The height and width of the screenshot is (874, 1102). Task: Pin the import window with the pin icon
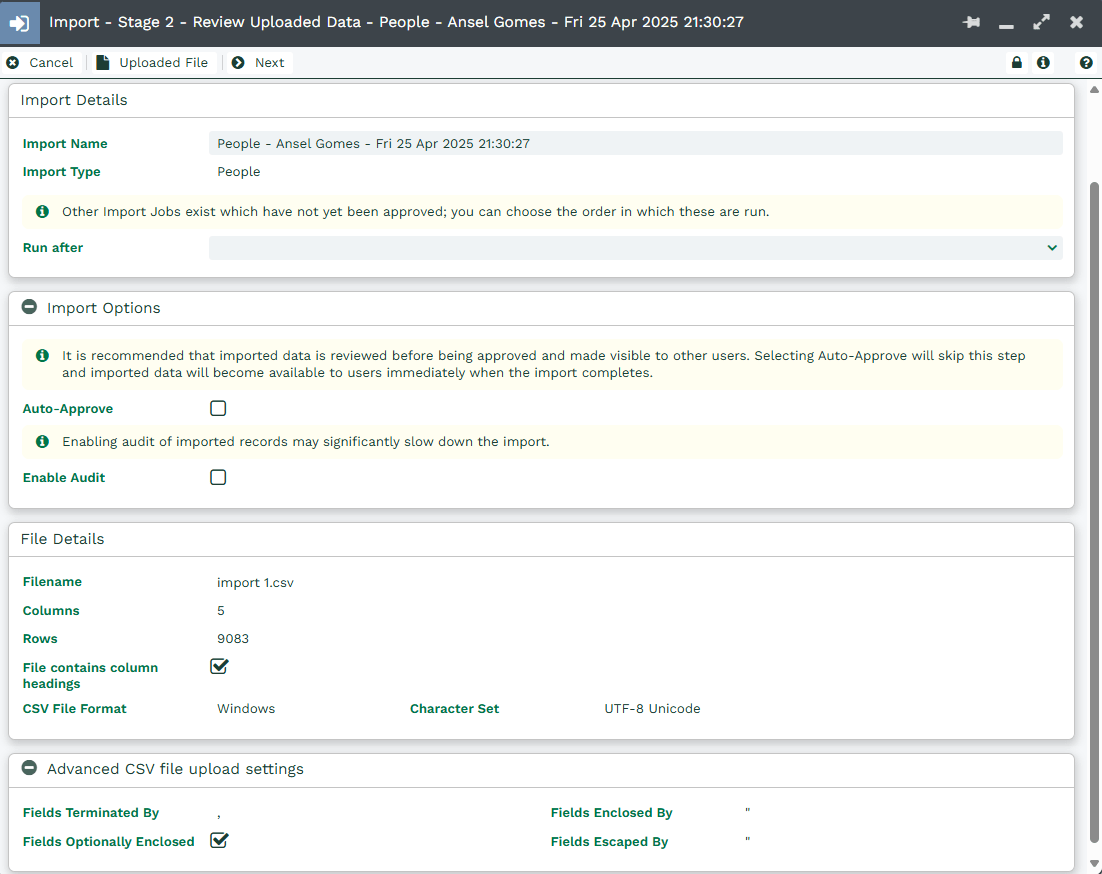tap(971, 22)
